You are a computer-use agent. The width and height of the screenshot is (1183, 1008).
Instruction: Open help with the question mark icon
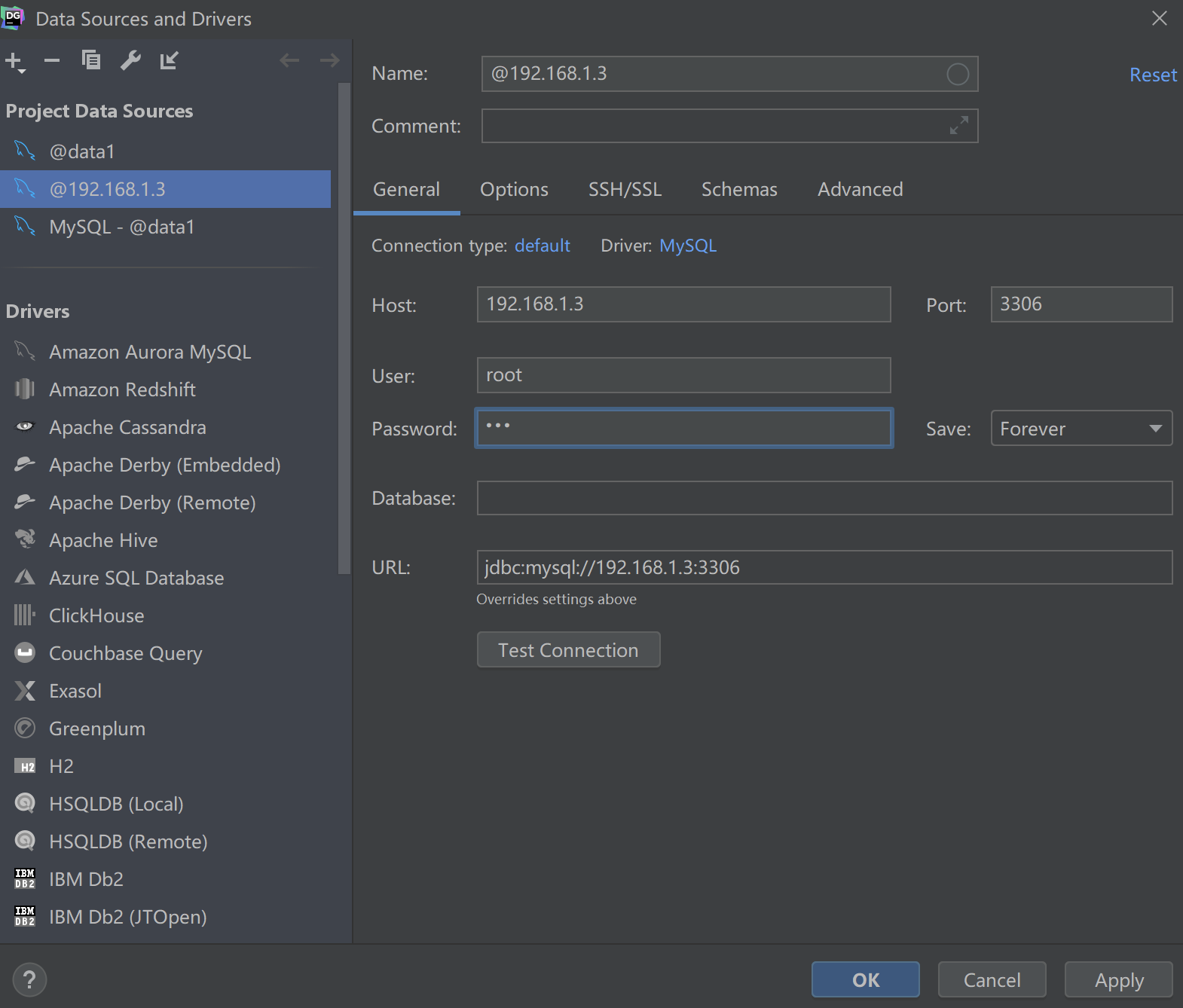point(29,980)
